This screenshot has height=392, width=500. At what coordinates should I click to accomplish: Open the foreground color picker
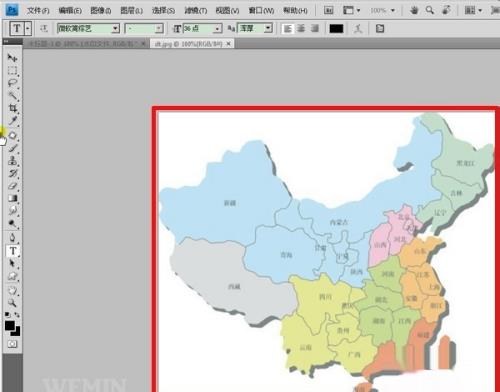[9, 325]
